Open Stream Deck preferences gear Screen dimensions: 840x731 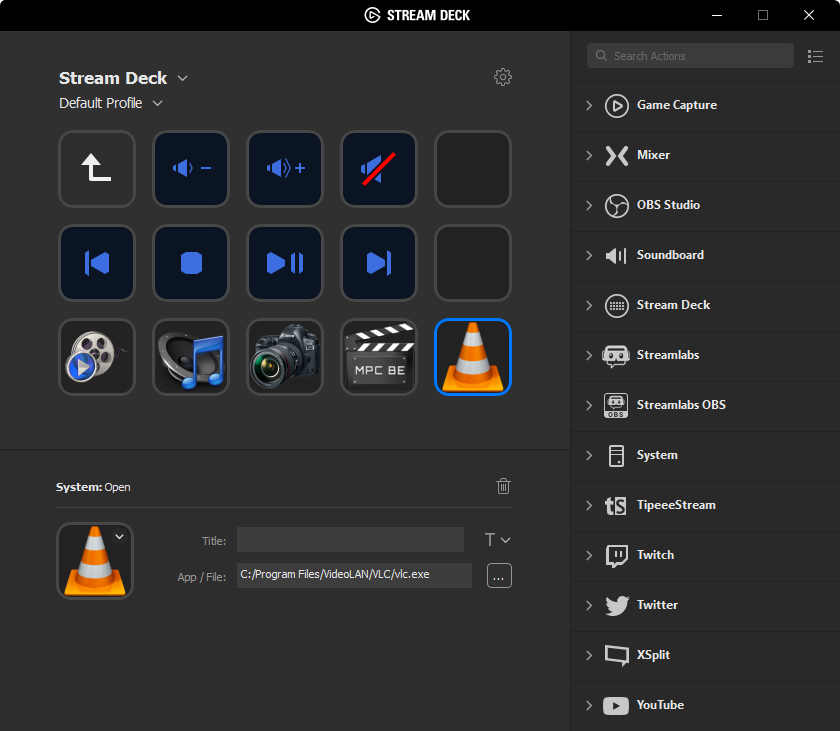point(503,78)
